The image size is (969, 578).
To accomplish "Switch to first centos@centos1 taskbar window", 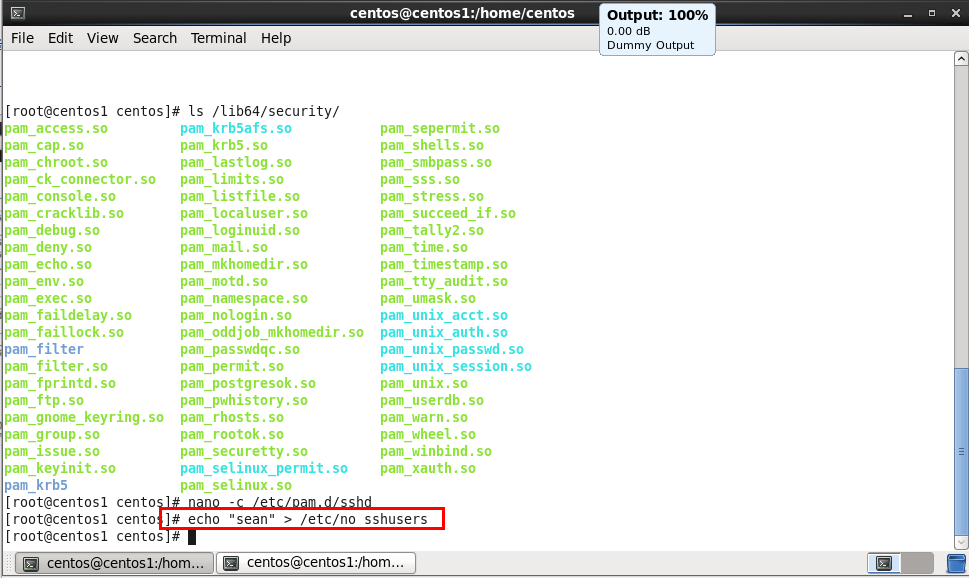I will point(114,563).
